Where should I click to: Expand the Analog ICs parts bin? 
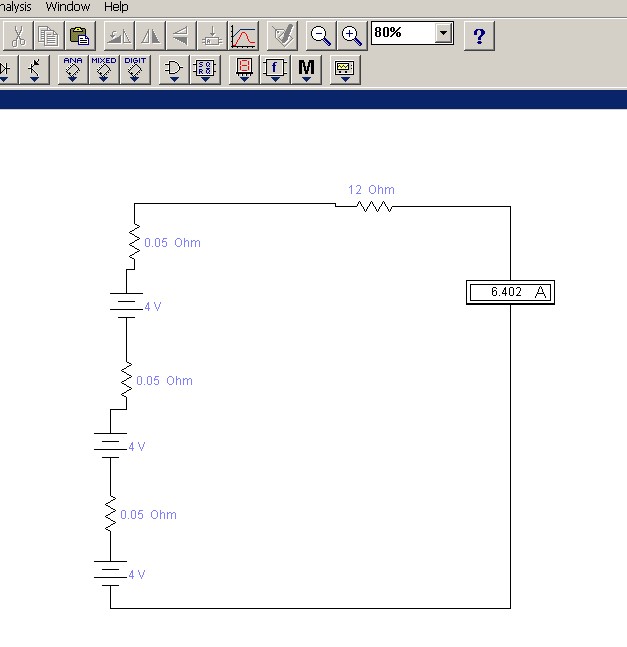(73, 69)
